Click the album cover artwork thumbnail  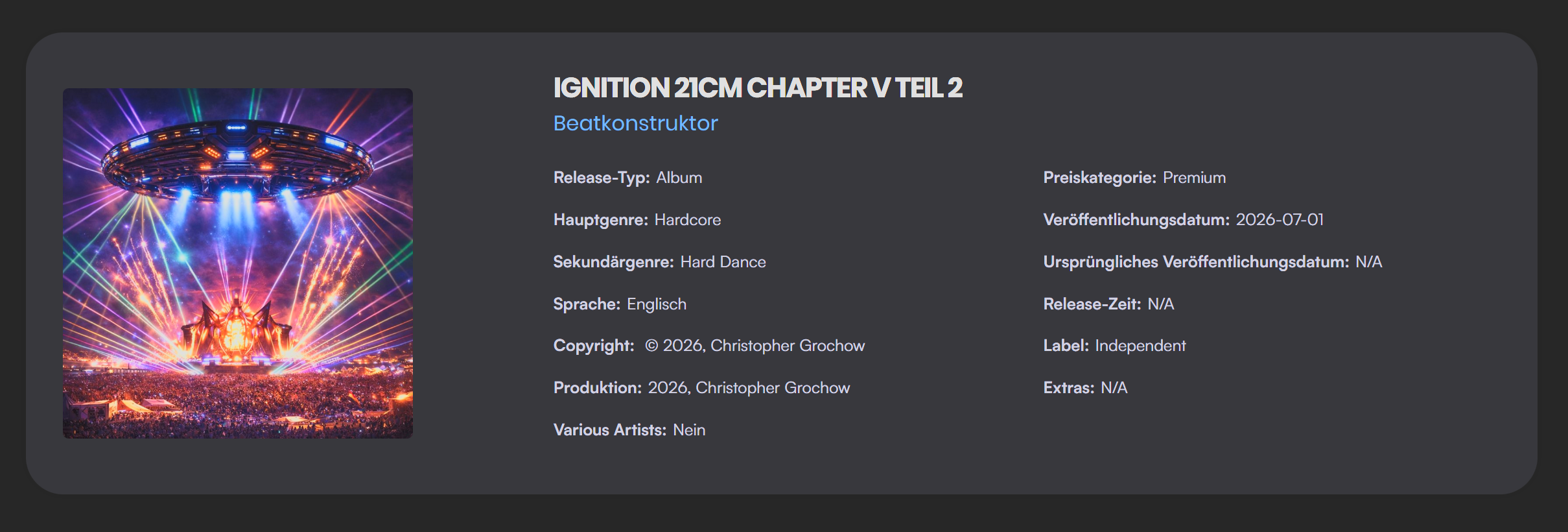237,263
